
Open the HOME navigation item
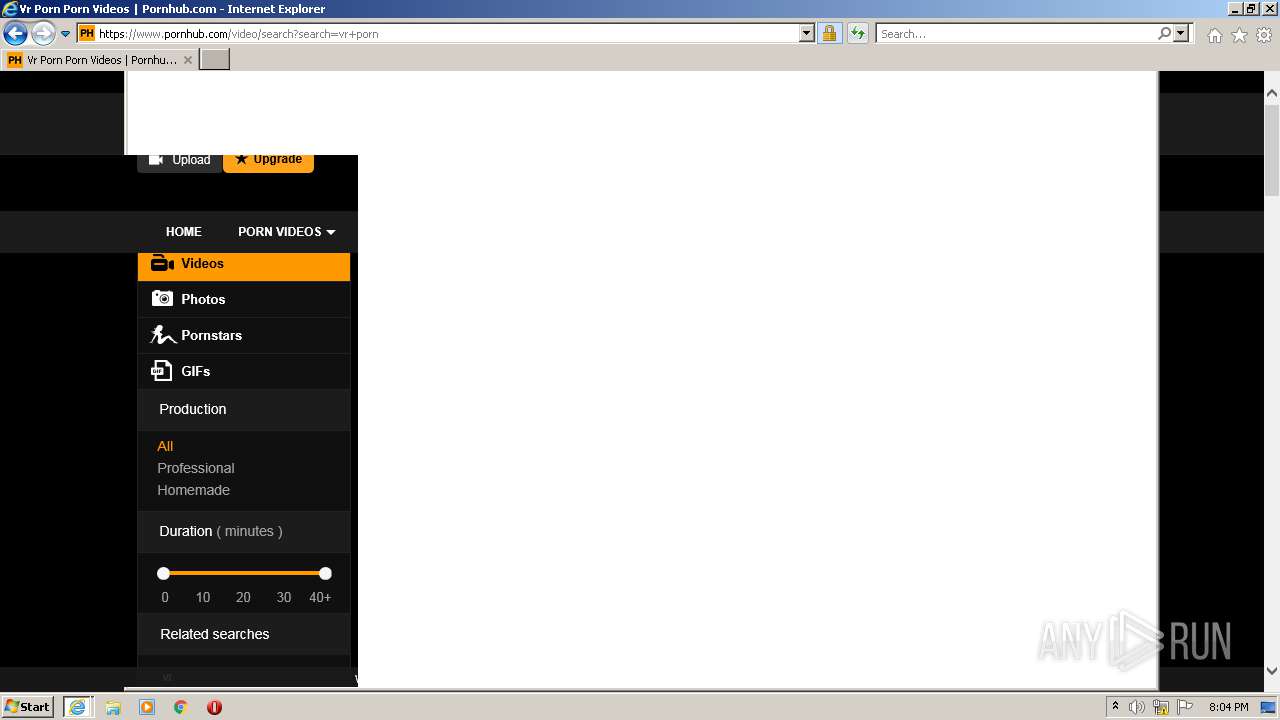184,232
